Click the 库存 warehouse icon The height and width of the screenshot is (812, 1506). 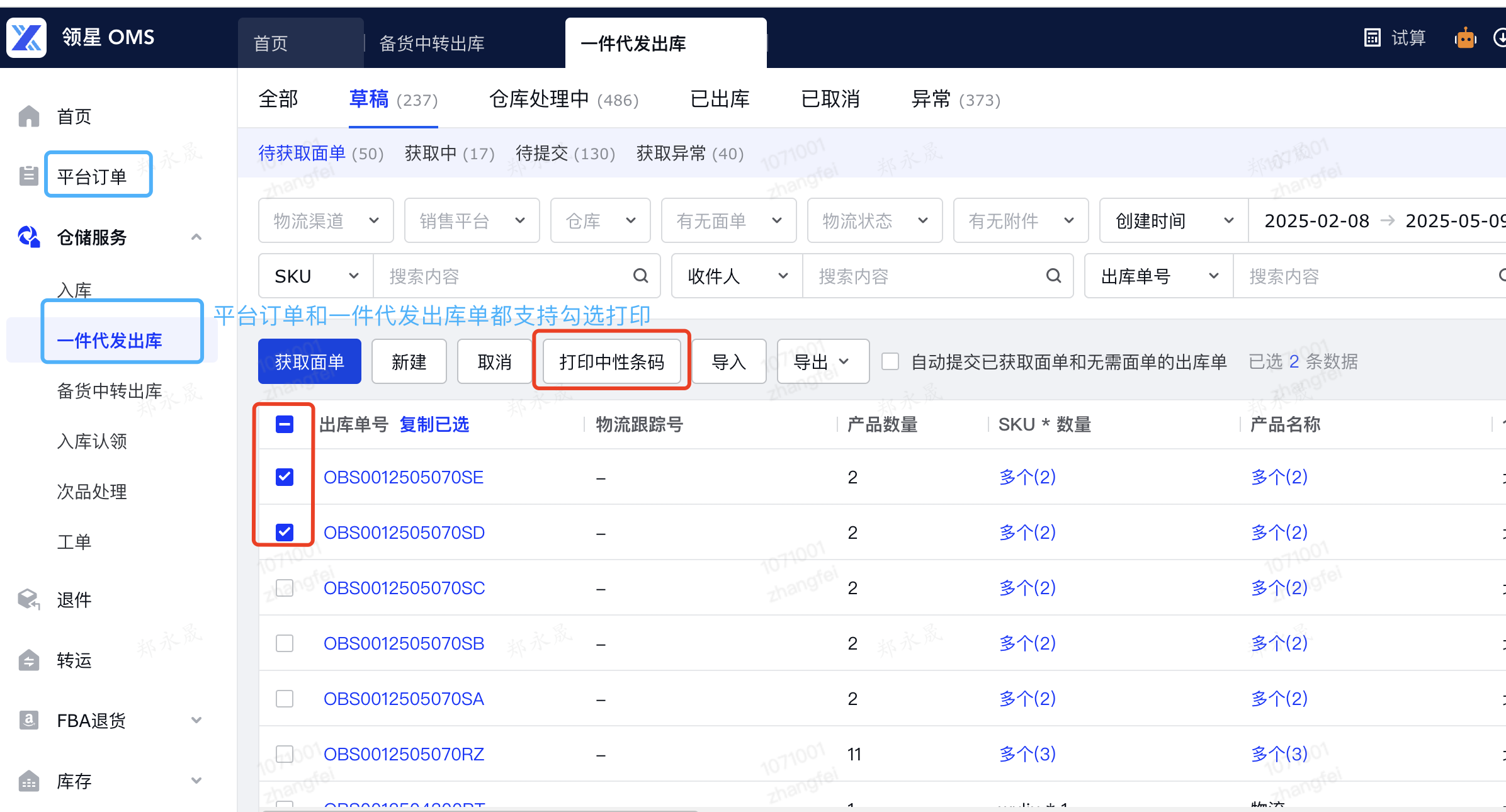(29, 781)
